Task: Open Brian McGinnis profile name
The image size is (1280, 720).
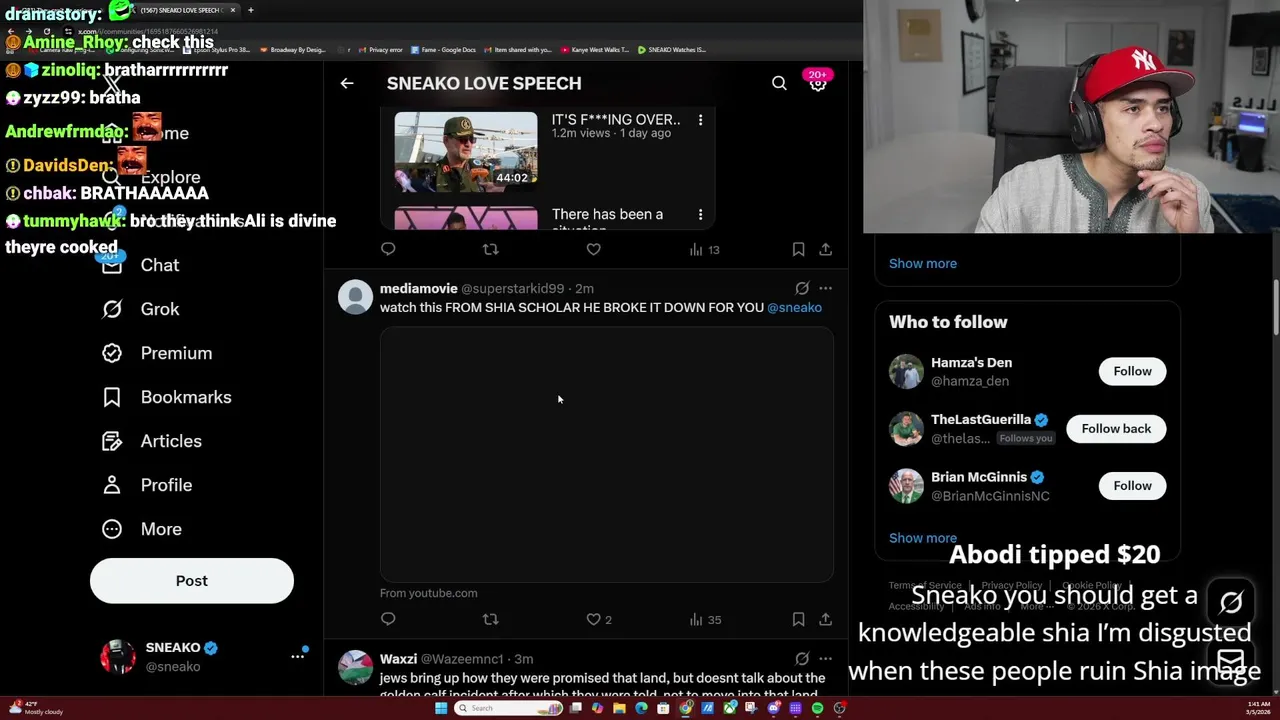Action: click(979, 477)
